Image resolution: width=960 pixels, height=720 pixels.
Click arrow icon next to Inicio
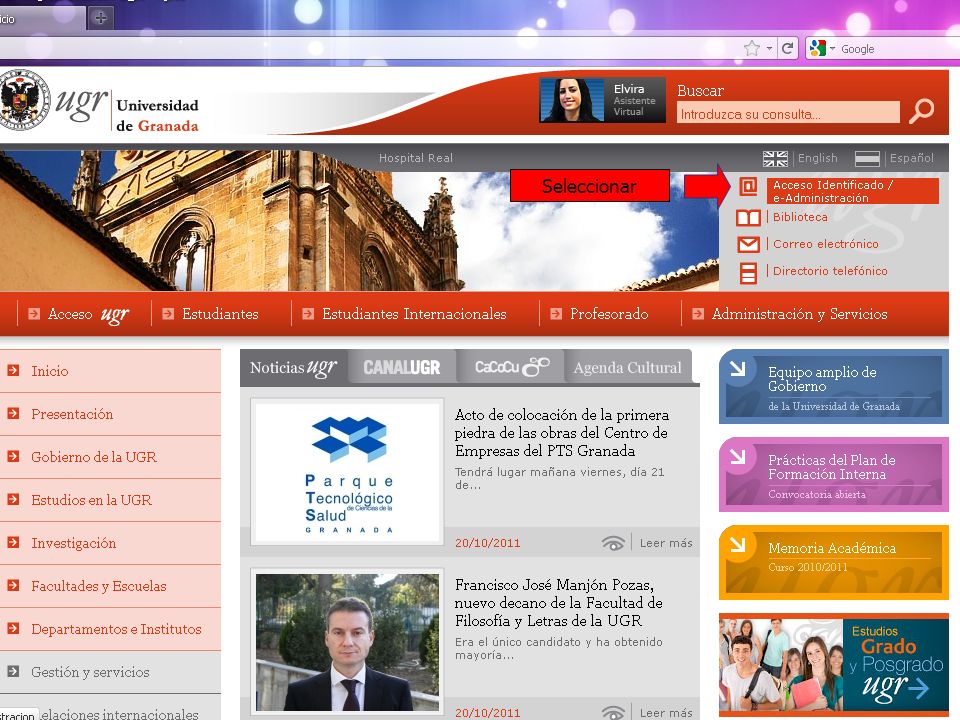[13, 370]
